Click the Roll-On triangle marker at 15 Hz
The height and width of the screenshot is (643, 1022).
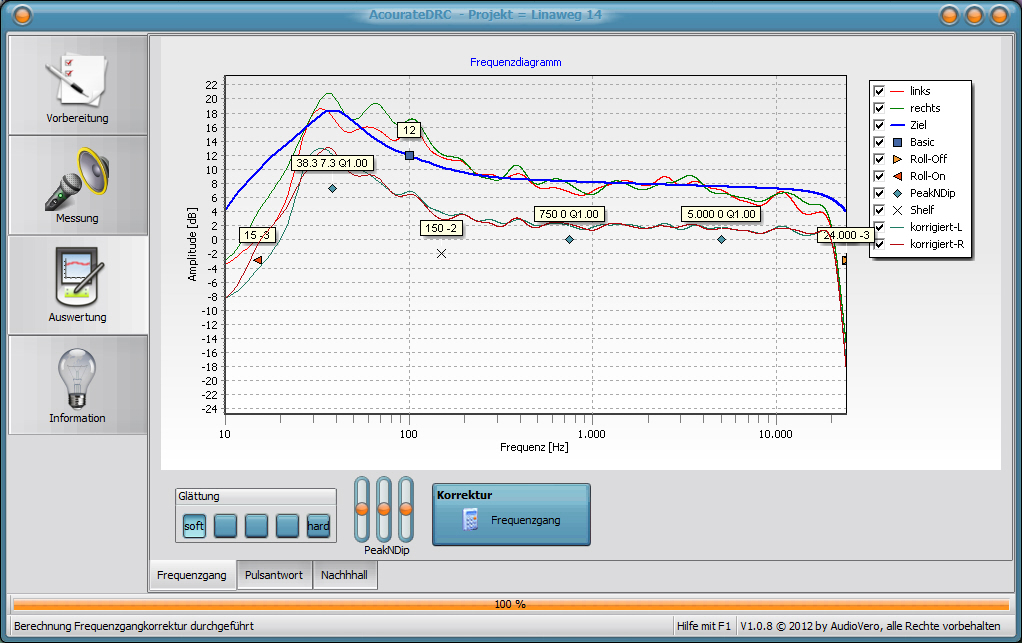pyautogui.click(x=258, y=260)
